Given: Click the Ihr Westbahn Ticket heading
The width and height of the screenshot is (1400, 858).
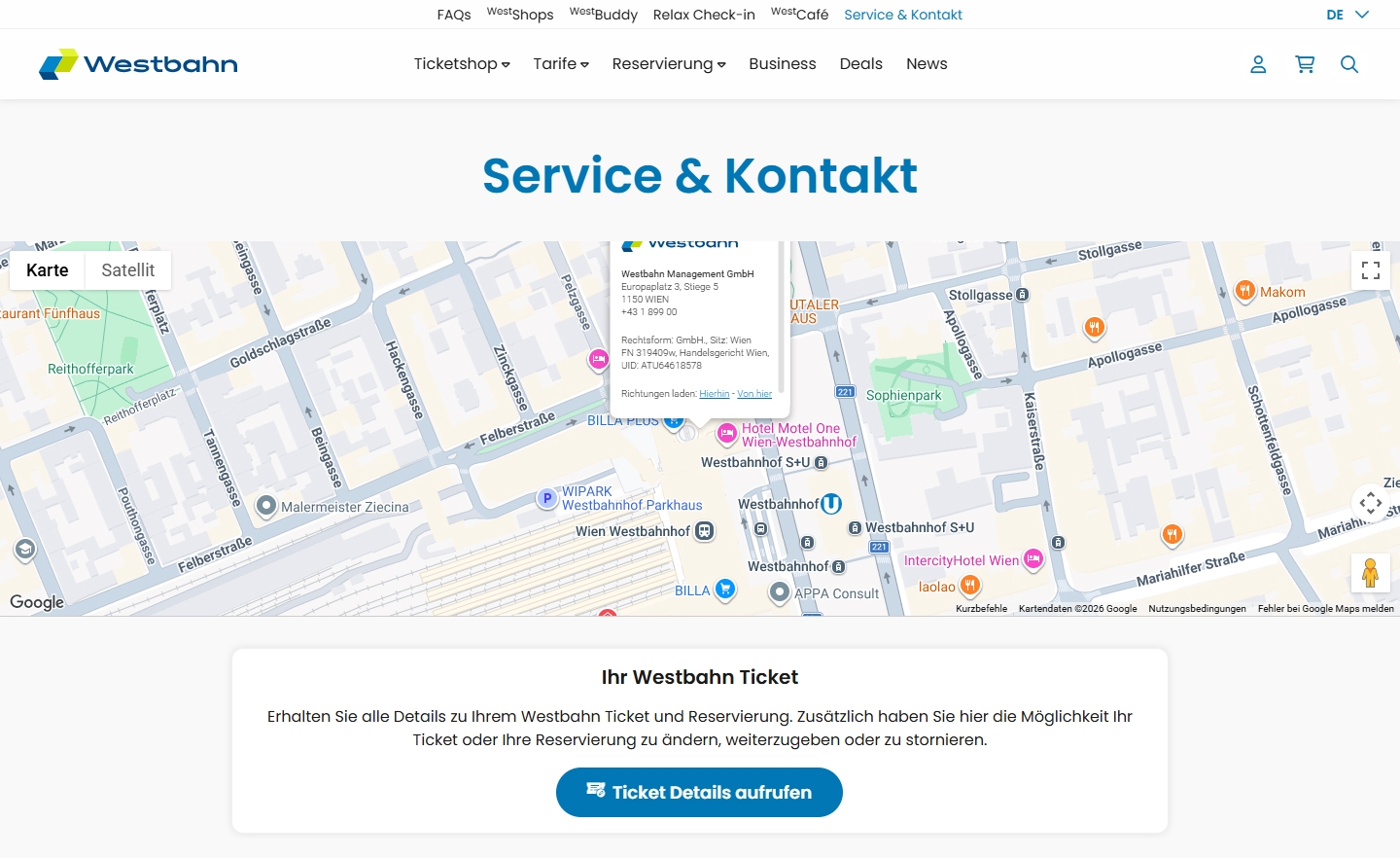Looking at the screenshot, I should tap(700, 677).
